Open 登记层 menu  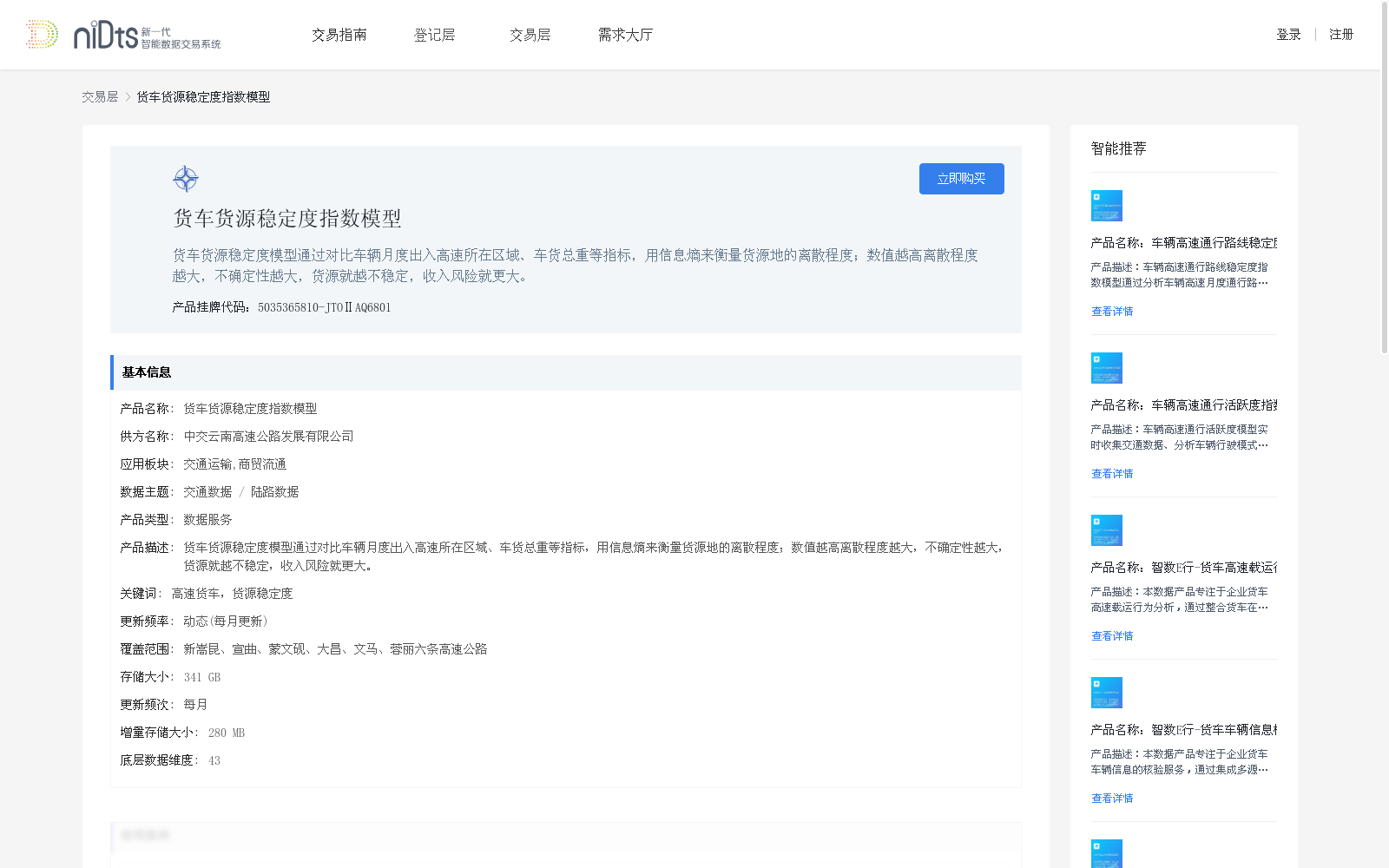point(435,35)
